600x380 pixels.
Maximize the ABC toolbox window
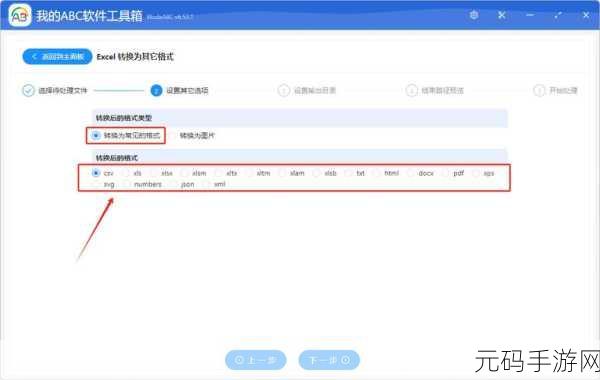point(558,15)
